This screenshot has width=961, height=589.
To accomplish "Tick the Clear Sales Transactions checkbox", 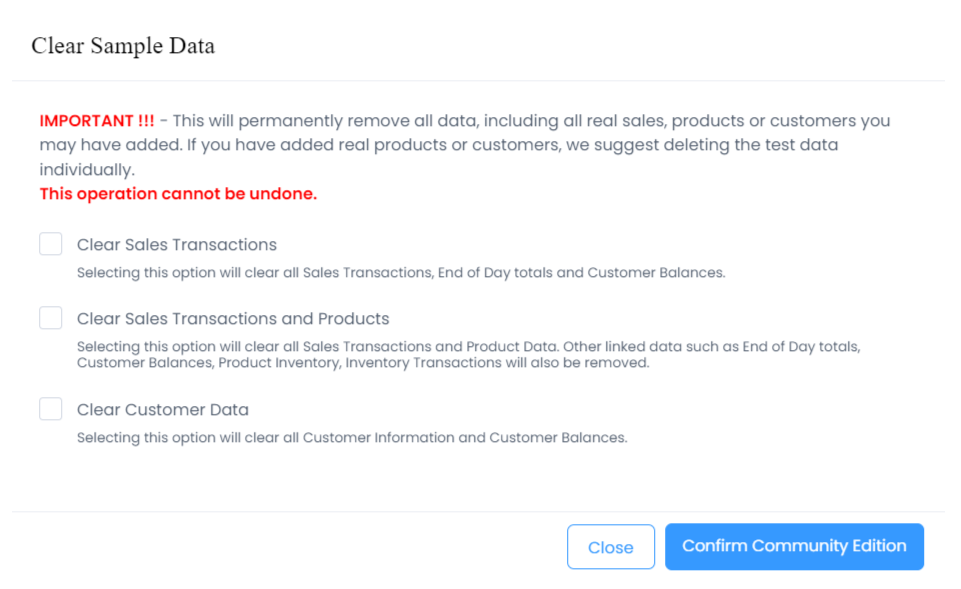I will pos(51,244).
